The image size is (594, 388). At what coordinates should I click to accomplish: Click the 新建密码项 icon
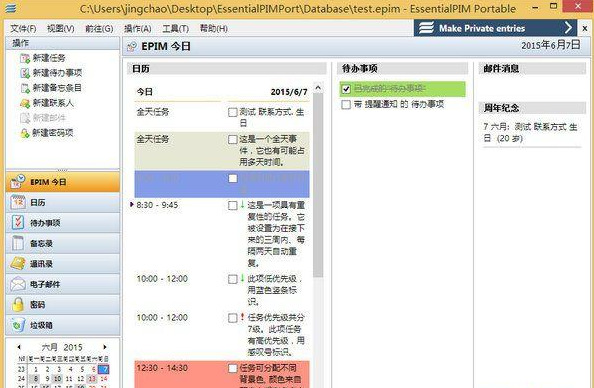click(25, 133)
